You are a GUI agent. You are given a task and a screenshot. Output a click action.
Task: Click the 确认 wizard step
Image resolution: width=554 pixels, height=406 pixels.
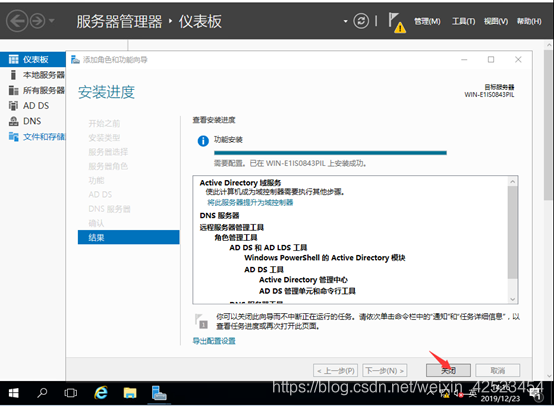pyautogui.click(x=96, y=223)
